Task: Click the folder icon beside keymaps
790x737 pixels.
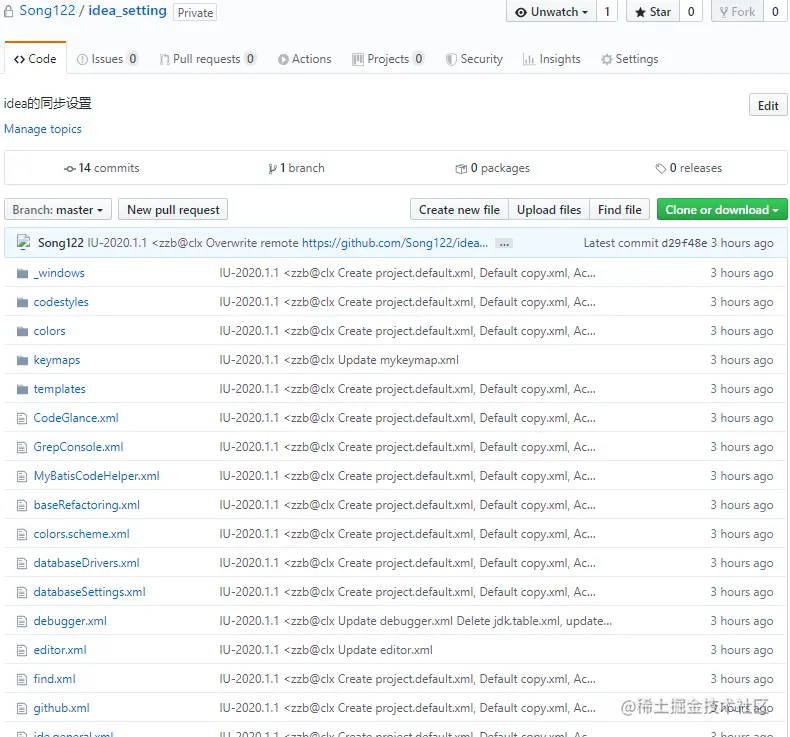Action: [22, 360]
